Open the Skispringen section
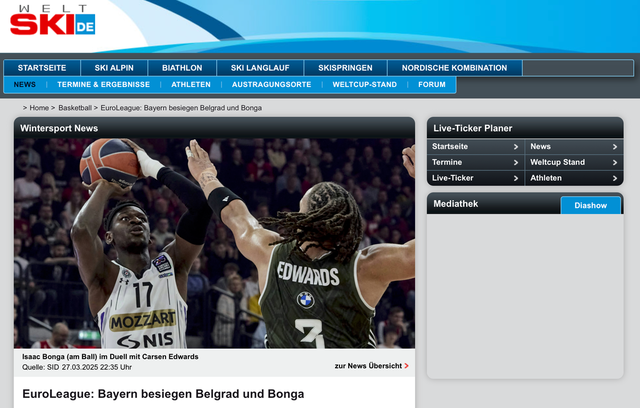 (x=346, y=68)
